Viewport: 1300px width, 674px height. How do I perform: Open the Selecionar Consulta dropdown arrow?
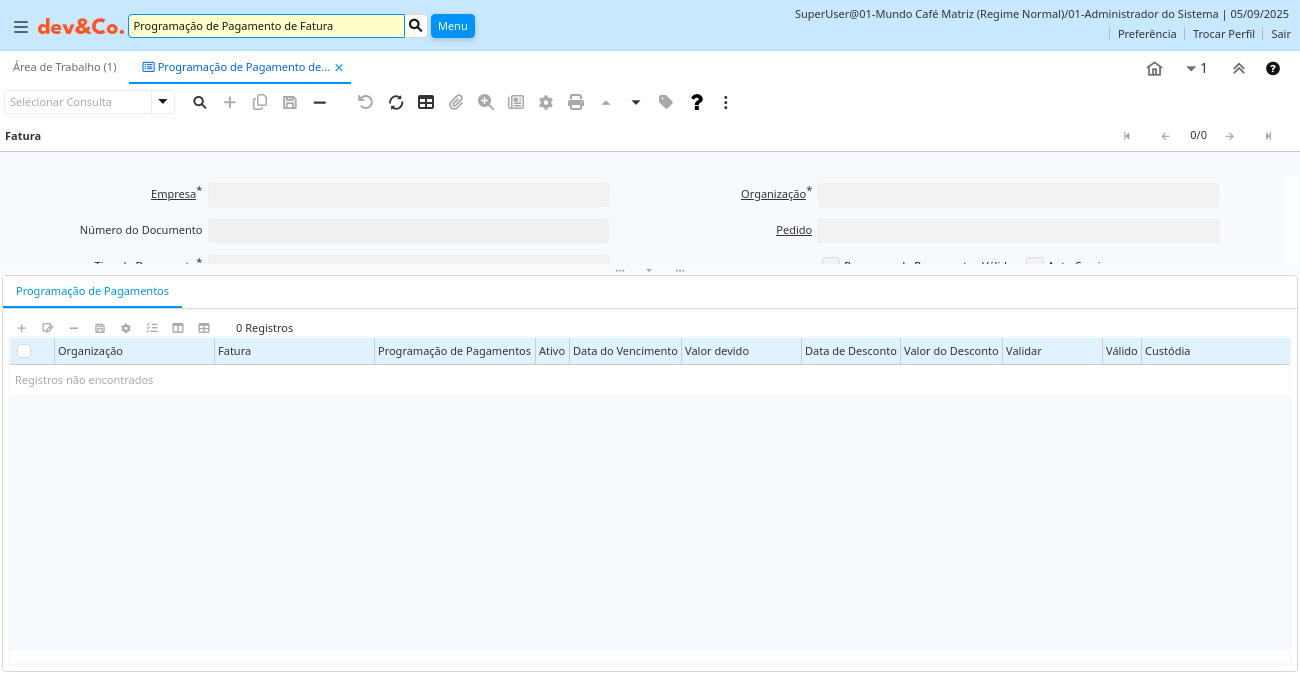click(162, 102)
